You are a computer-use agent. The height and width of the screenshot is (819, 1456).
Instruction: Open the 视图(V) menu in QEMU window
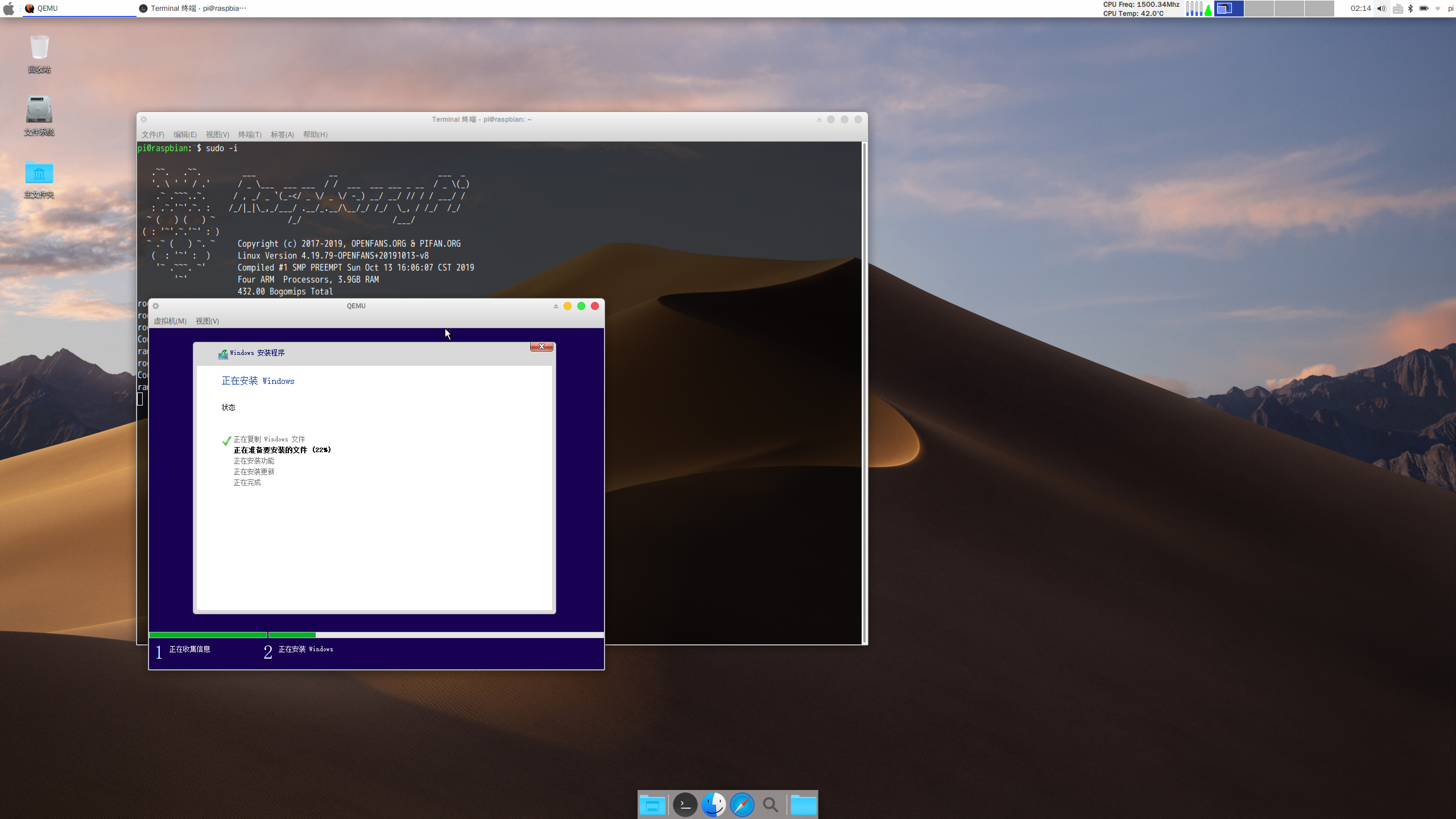(x=207, y=321)
